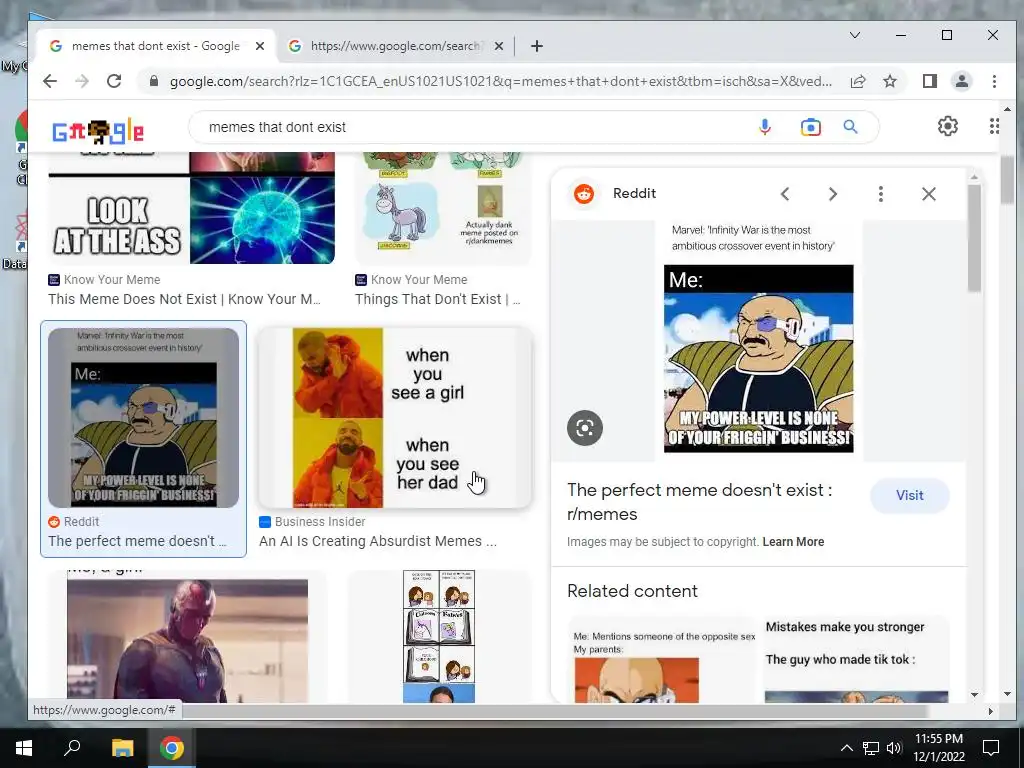Open related 'Mistakes make you stronger' meme

pos(856,660)
